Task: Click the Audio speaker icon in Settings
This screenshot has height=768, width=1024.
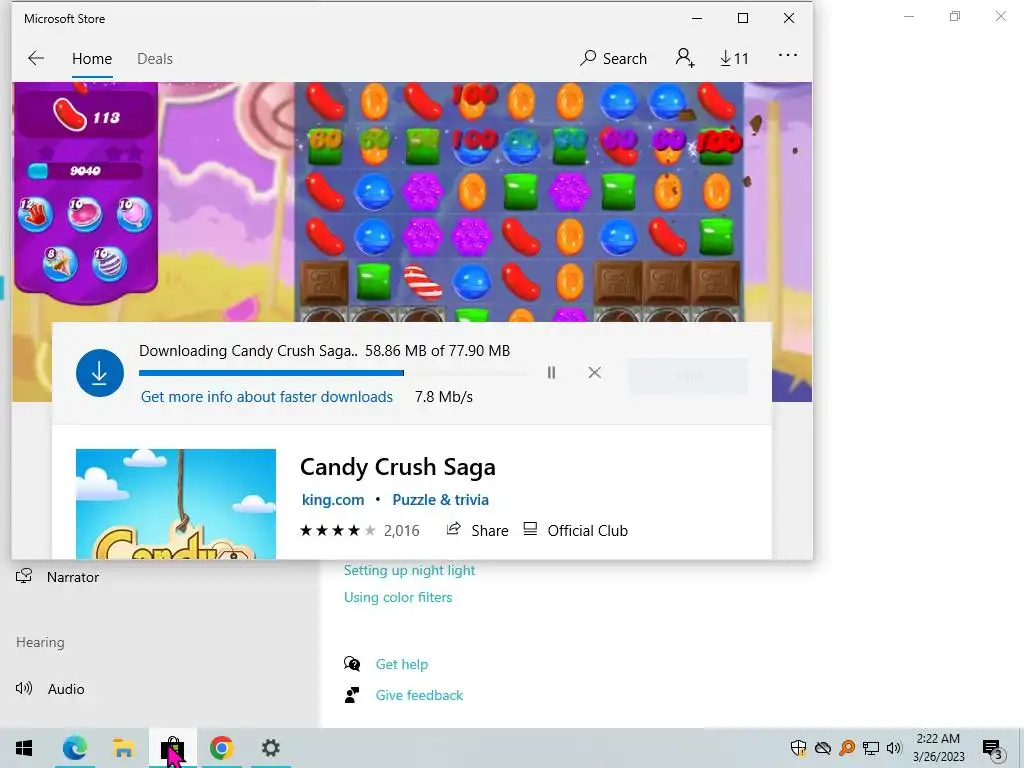Action: pyautogui.click(x=24, y=688)
